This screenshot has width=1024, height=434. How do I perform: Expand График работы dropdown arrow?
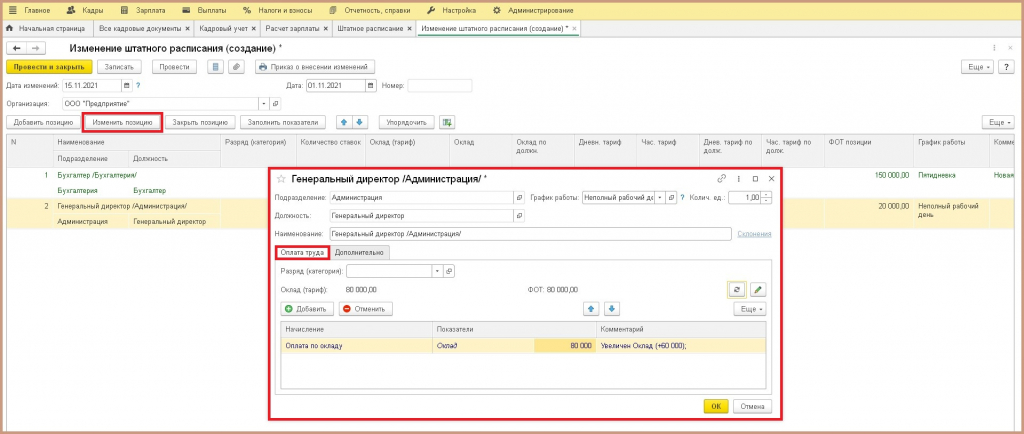point(660,196)
